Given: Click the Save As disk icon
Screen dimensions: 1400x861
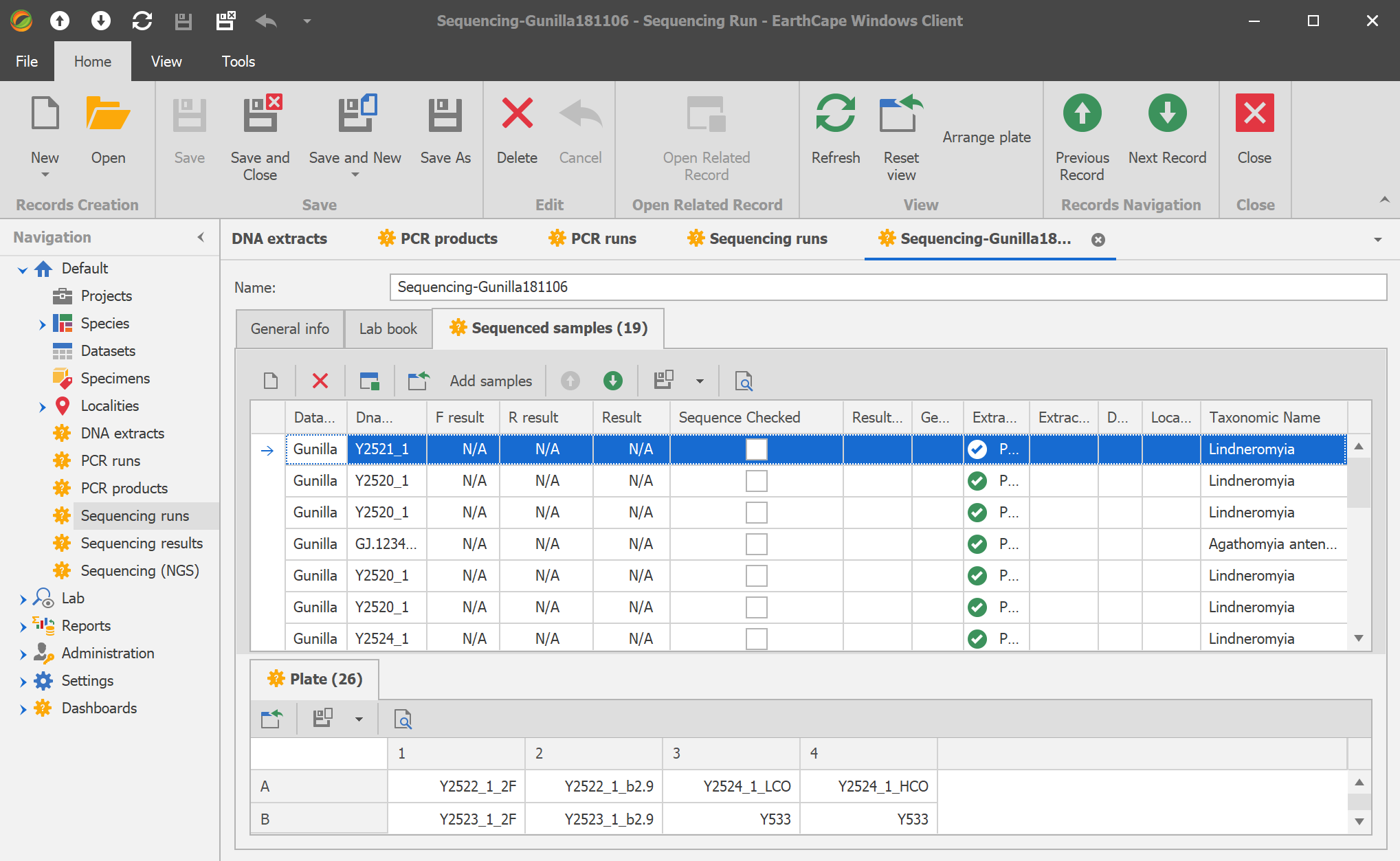Looking at the screenshot, I should pyautogui.click(x=445, y=114).
